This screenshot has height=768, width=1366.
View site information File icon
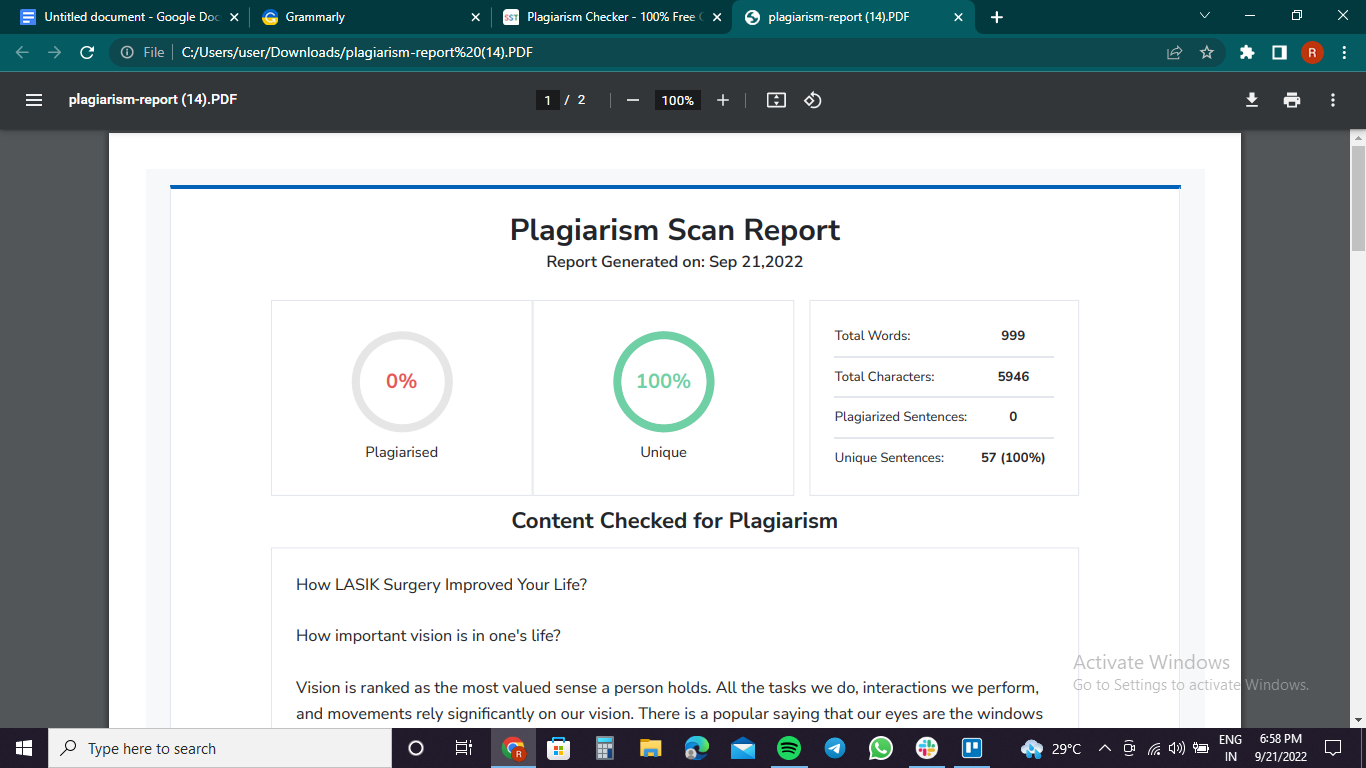tap(142, 52)
